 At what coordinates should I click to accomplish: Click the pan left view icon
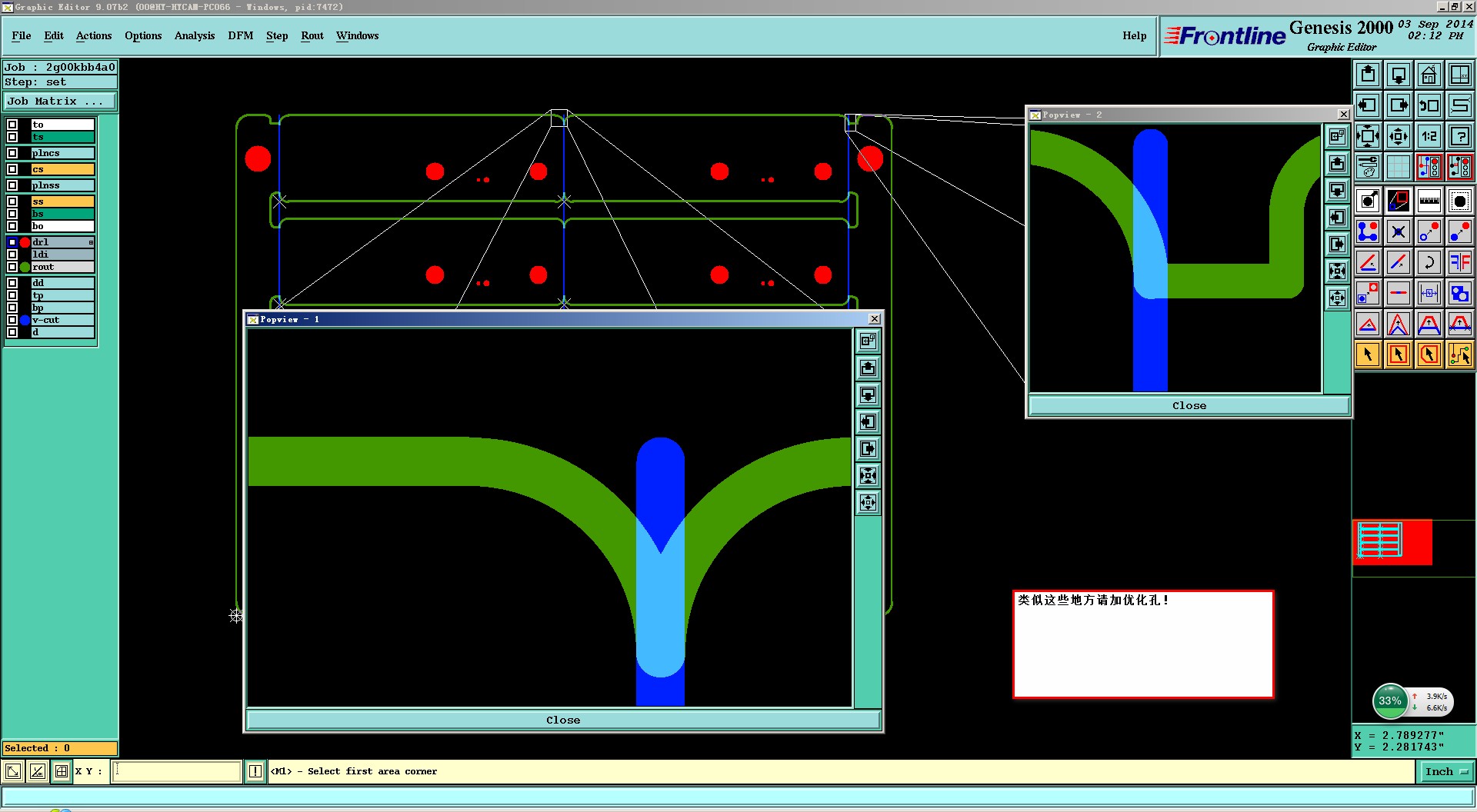[1368, 105]
